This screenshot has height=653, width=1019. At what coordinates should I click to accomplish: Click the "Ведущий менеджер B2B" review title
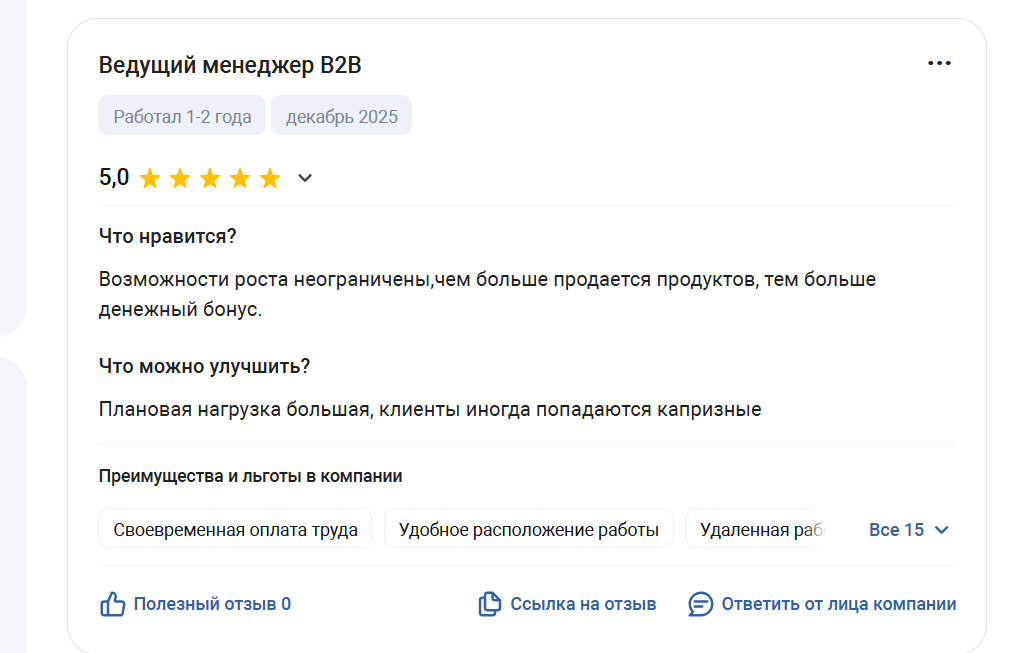coord(230,66)
